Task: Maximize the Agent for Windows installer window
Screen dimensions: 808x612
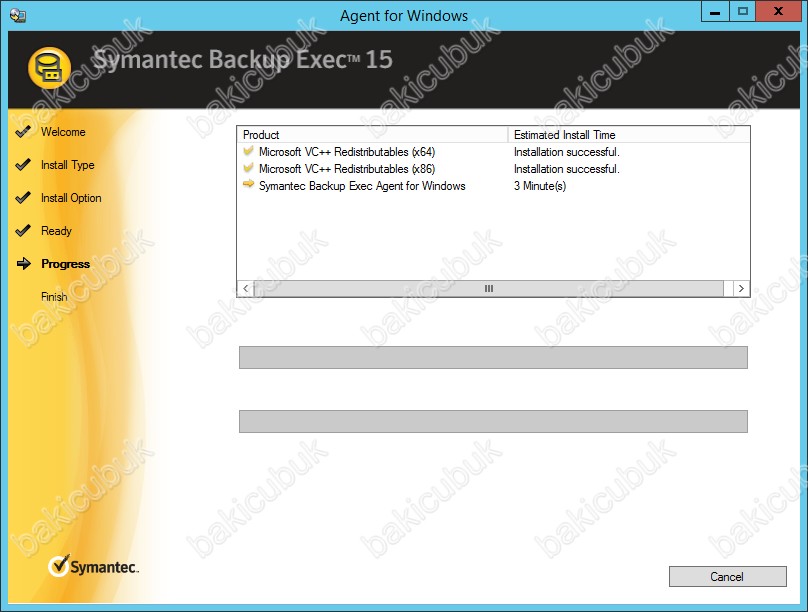Action: (743, 11)
